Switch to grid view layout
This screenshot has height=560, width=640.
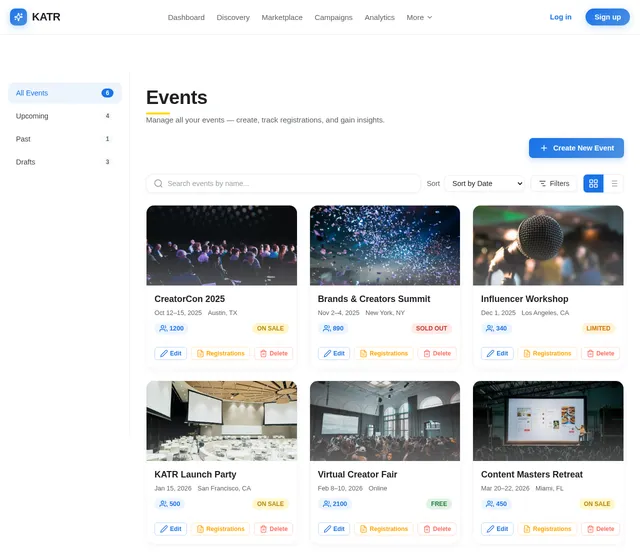click(593, 184)
